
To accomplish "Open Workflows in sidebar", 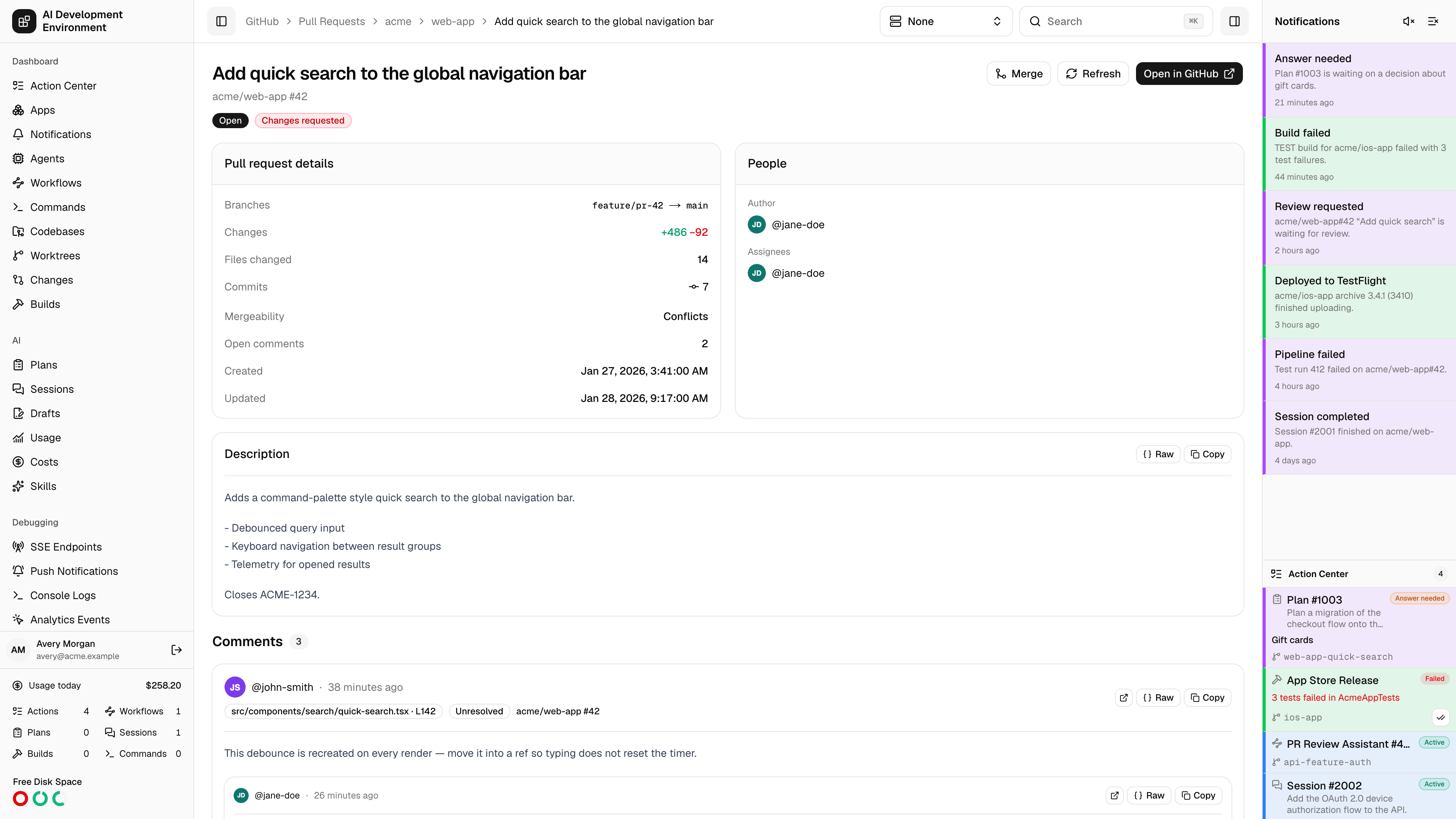I will coord(97,183).
